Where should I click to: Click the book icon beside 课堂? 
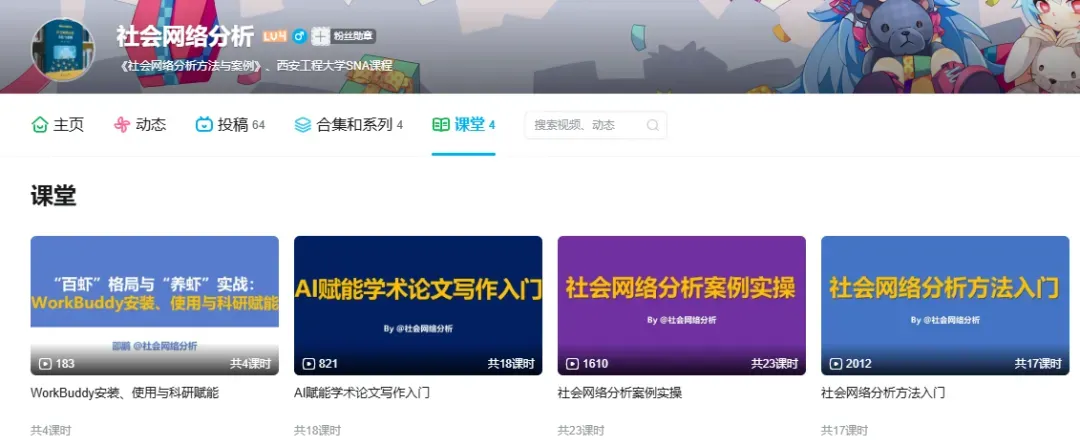pyautogui.click(x=441, y=125)
